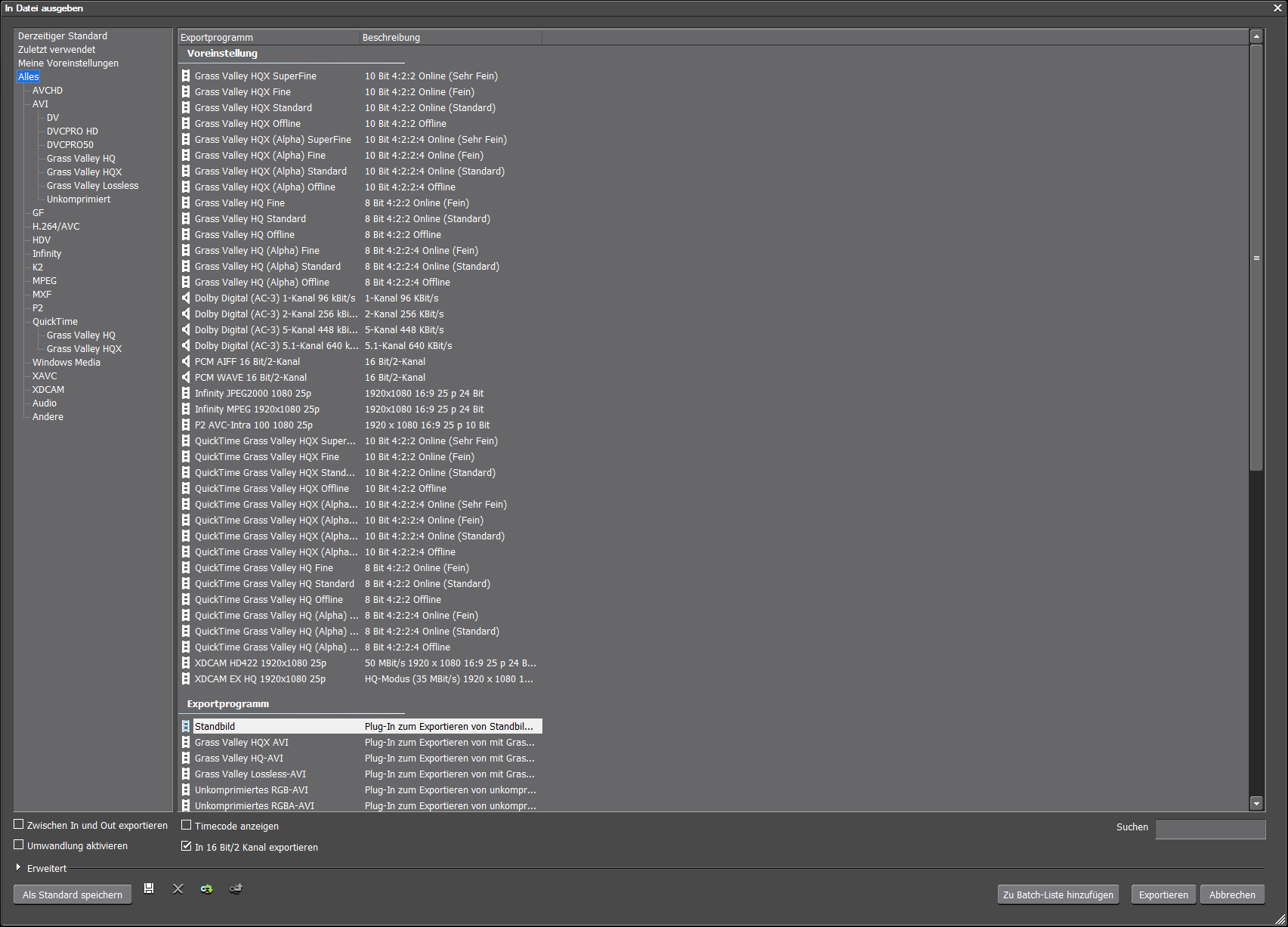The image size is (1288, 927).
Task: Select Grass Valley HQX under QuickTime
Action: click(84, 349)
